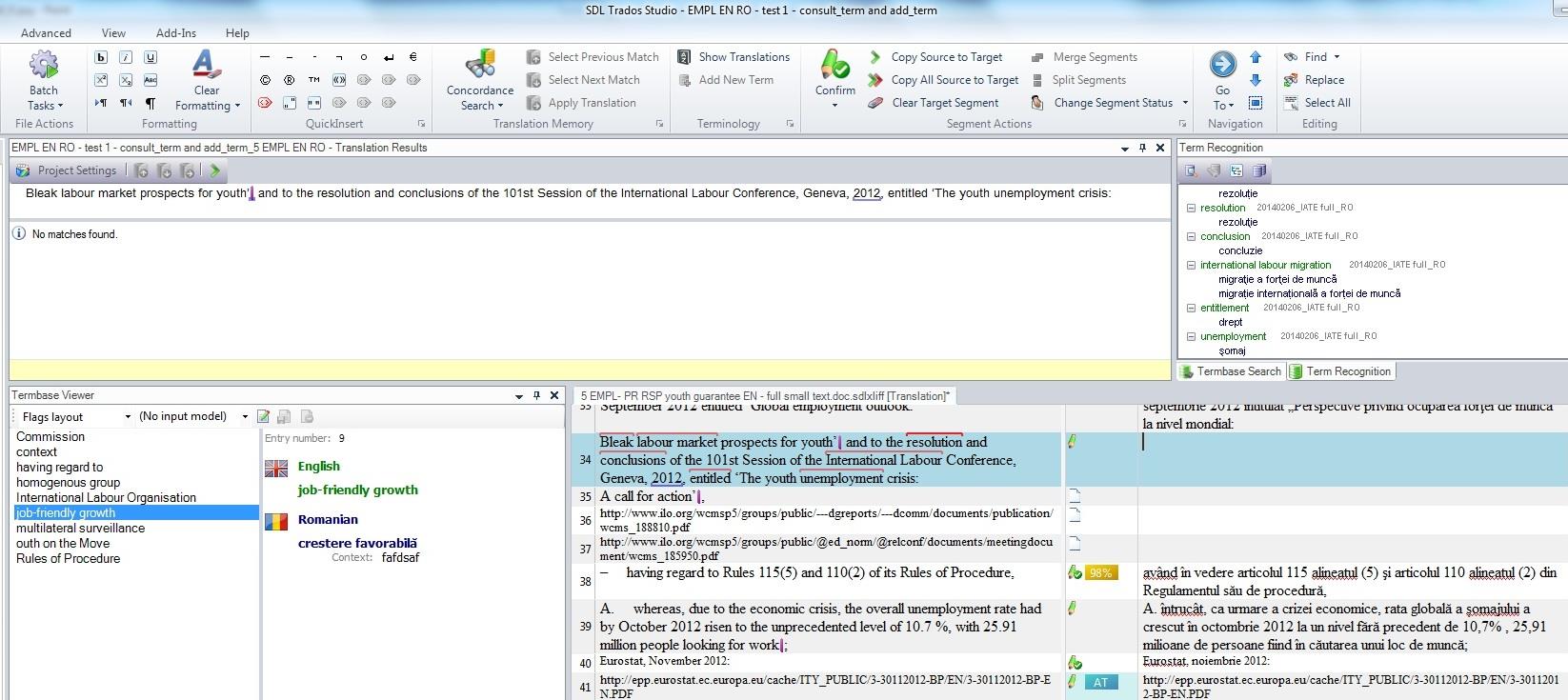Click Merge Segments
The width and height of the screenshot is (1568, 700).
click(1084, 57)
